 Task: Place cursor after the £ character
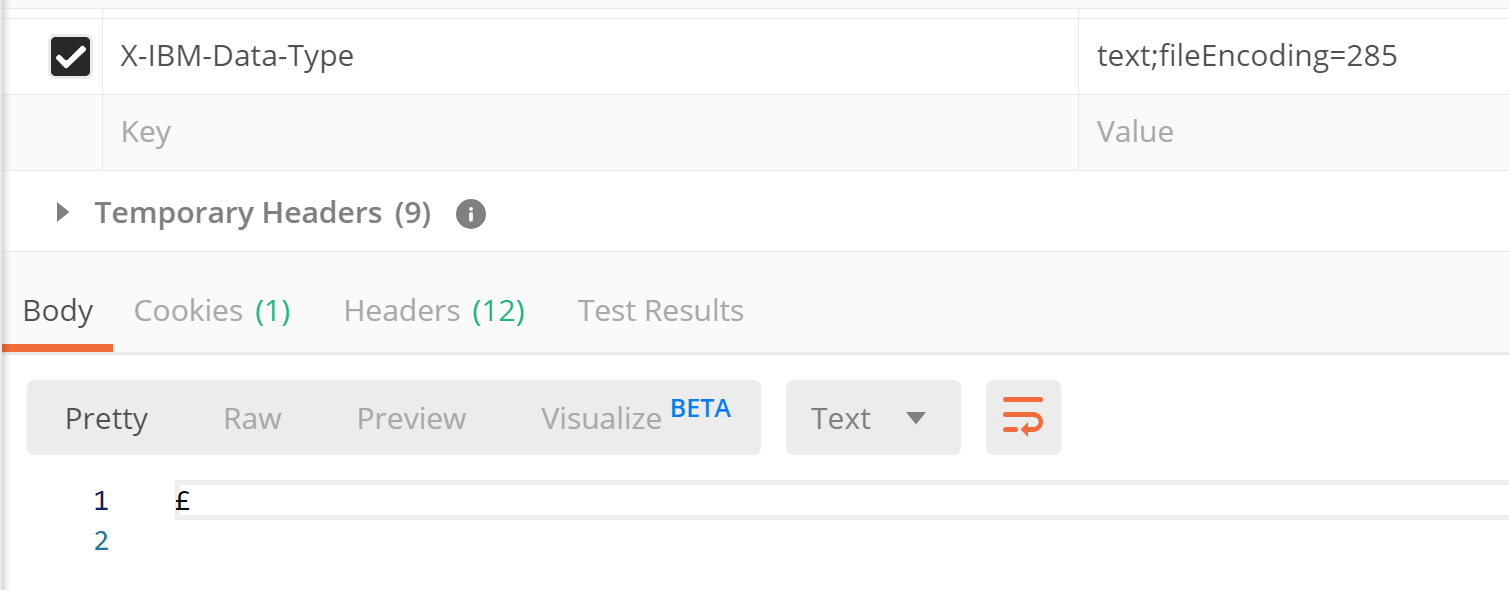pos(192,500)
